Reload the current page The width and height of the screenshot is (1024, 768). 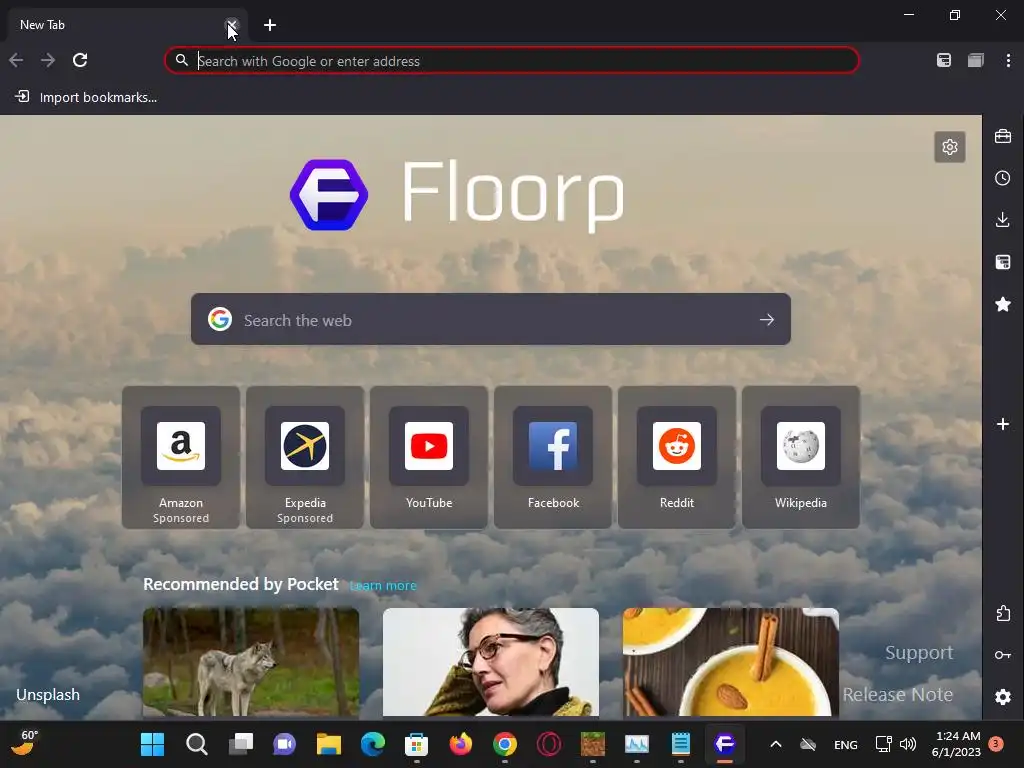click(80, 61)
